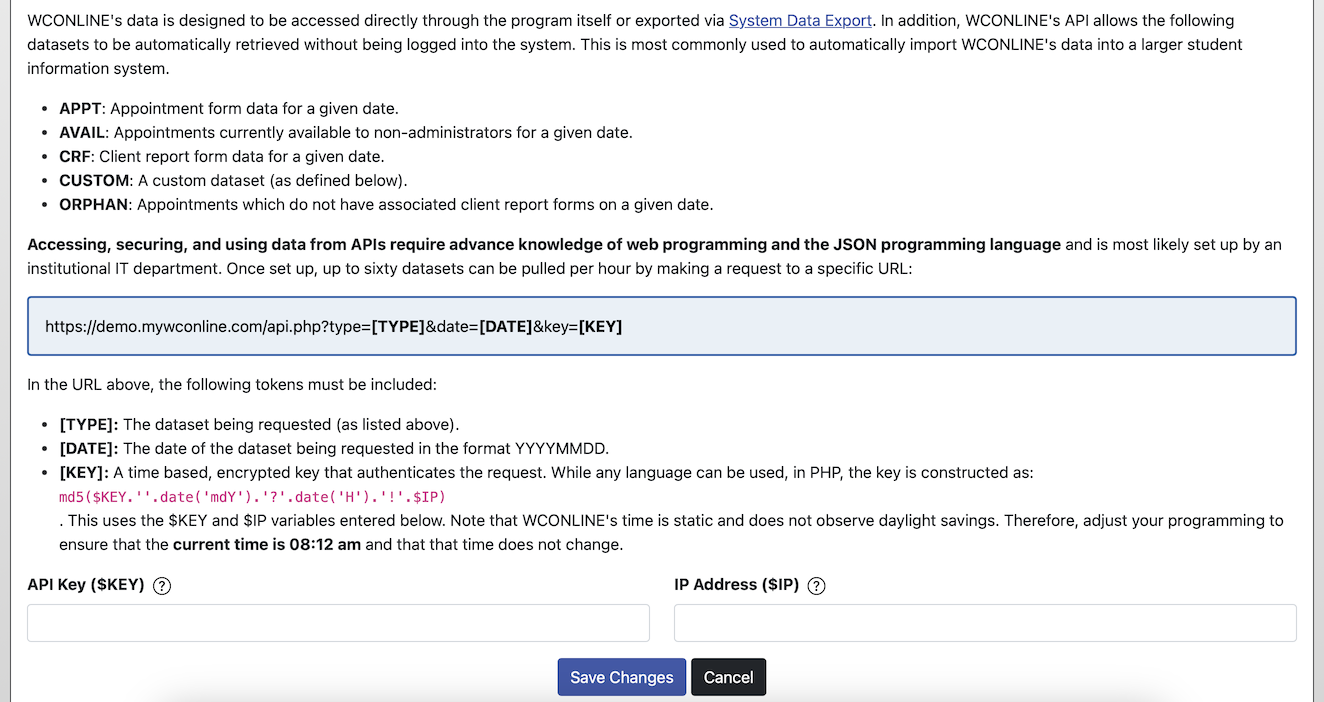
Task: Click the bold 'current time is 08:12 am' text
Action: pyautogui.click(x=266, y=545)
